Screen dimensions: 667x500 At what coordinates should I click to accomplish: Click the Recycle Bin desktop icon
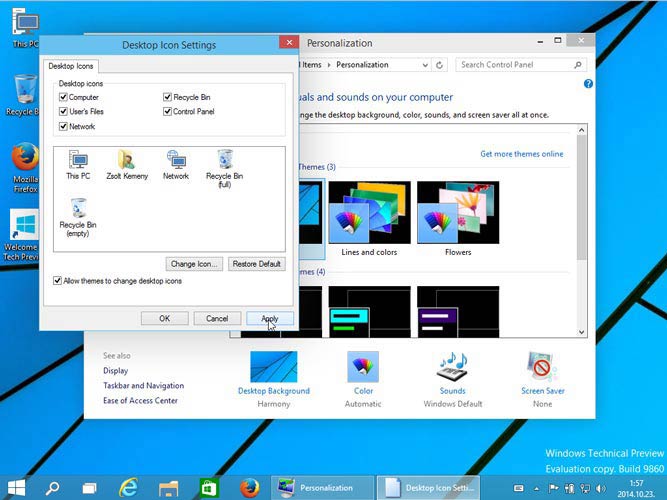(x=25, y=95)
